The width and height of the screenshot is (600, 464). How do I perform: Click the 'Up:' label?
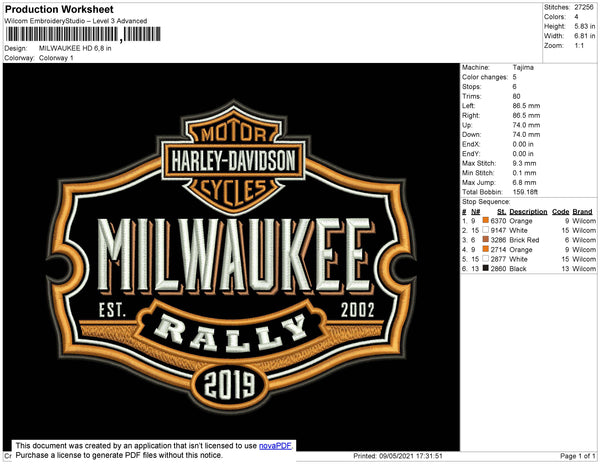coord(467,125)
